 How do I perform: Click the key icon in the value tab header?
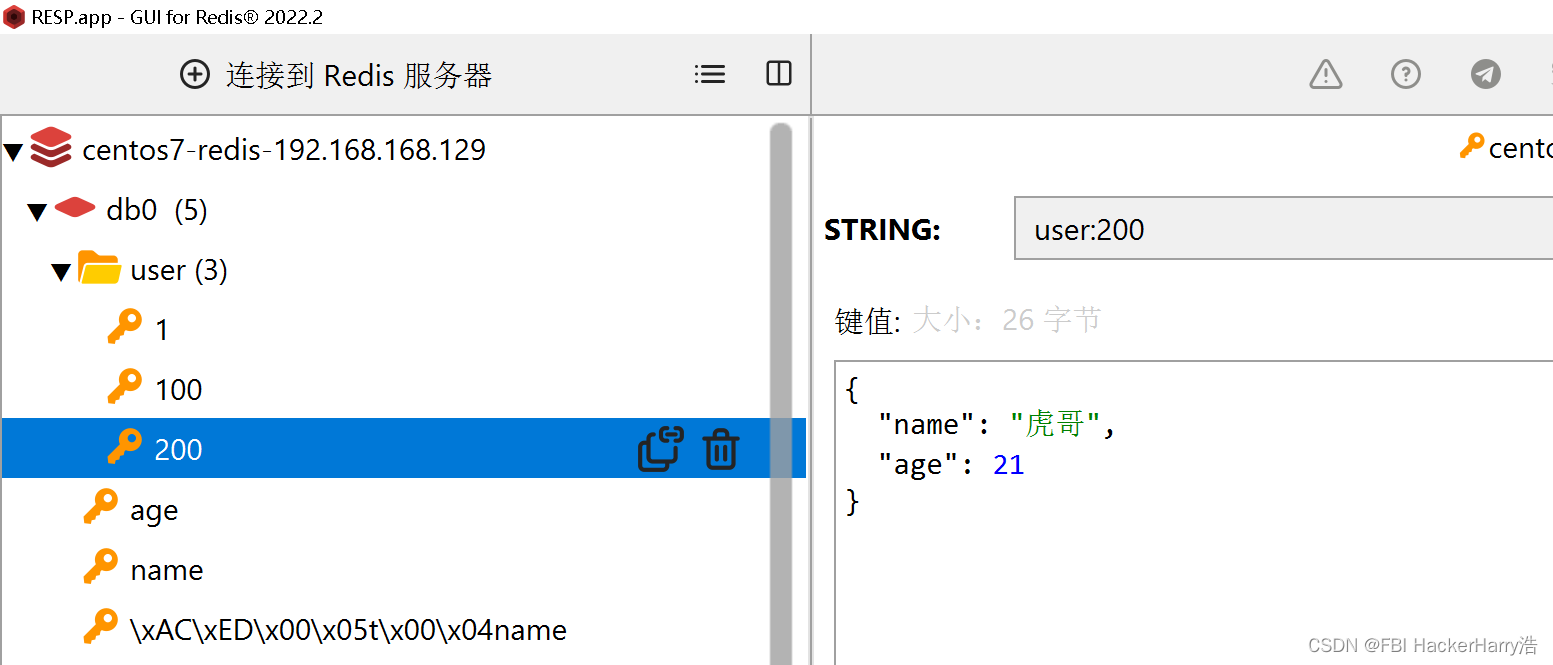tap(1472, 146)
